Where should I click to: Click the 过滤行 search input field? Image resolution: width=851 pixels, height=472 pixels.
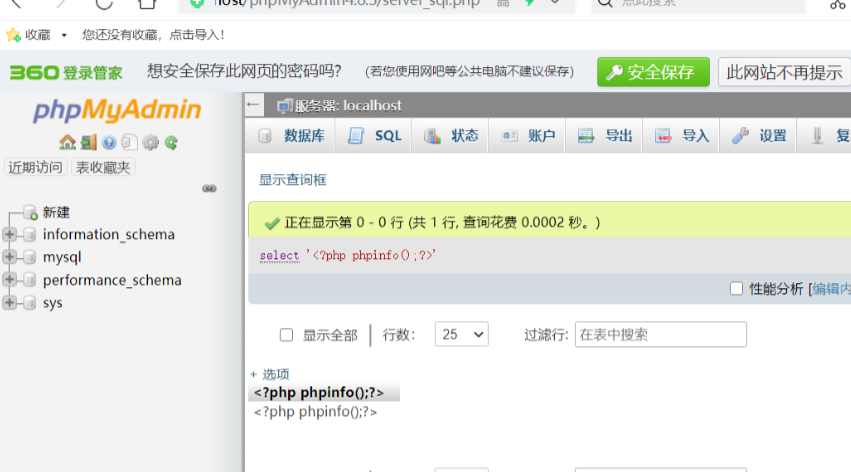[x=661, y=334]
